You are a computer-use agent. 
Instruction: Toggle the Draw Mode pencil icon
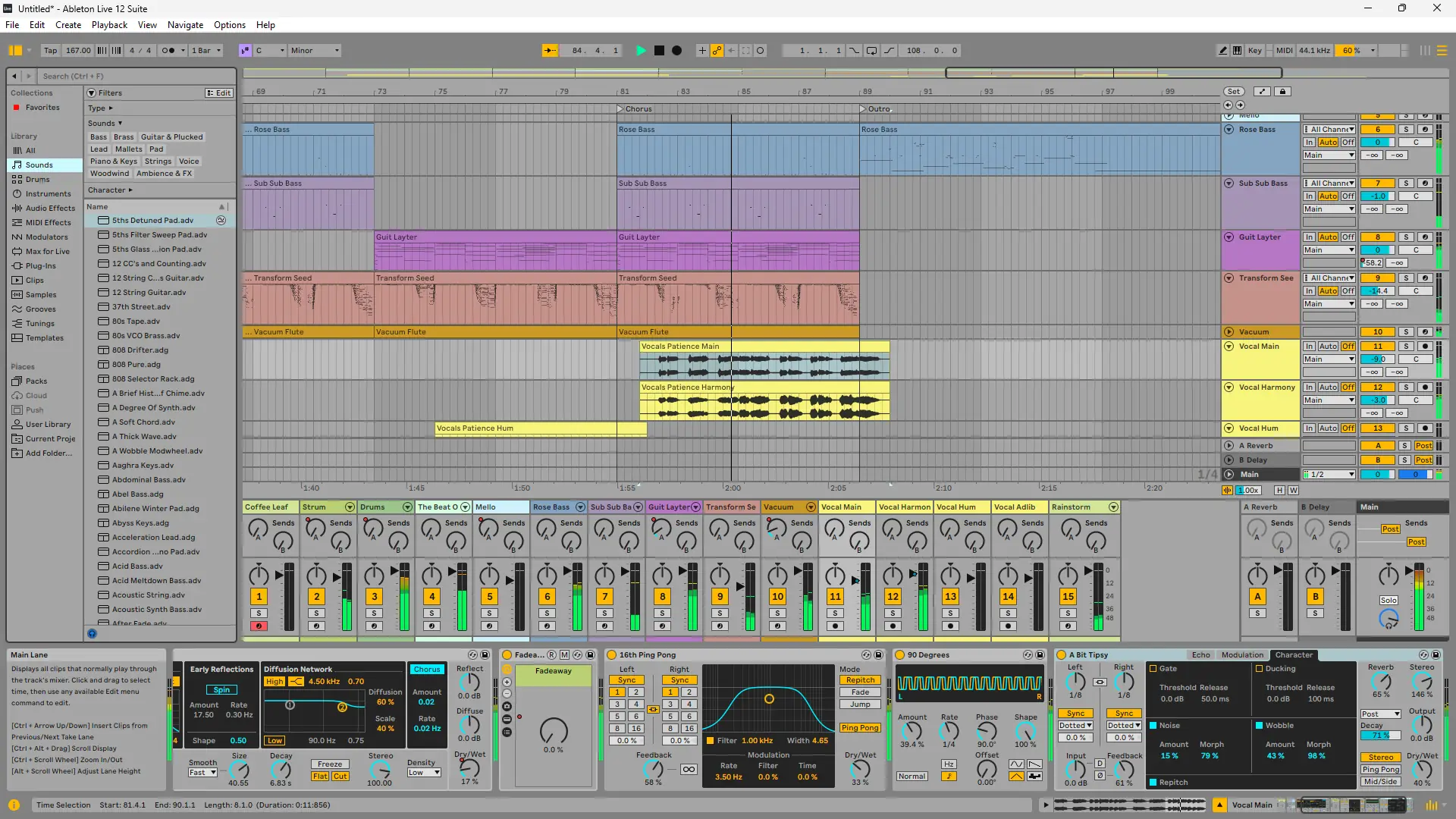[x=1222, y=51]
